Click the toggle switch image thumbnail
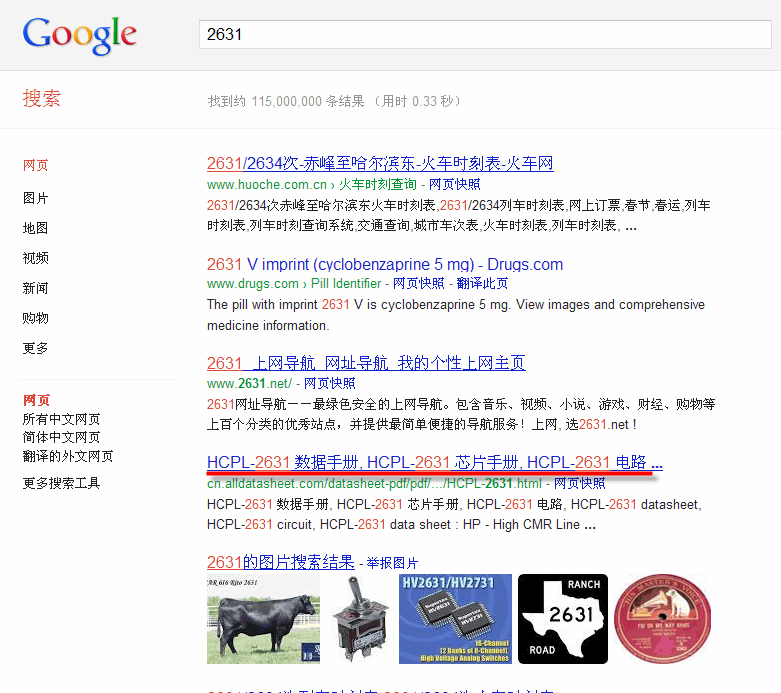The image size is (781, 693). coord(359,618)
